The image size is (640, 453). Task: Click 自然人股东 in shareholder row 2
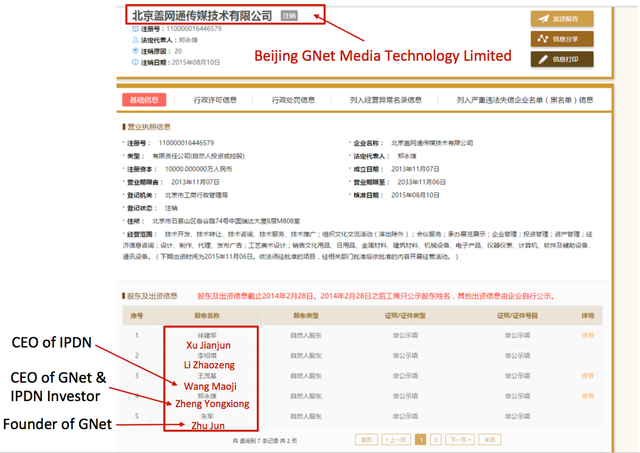point(306,355)
